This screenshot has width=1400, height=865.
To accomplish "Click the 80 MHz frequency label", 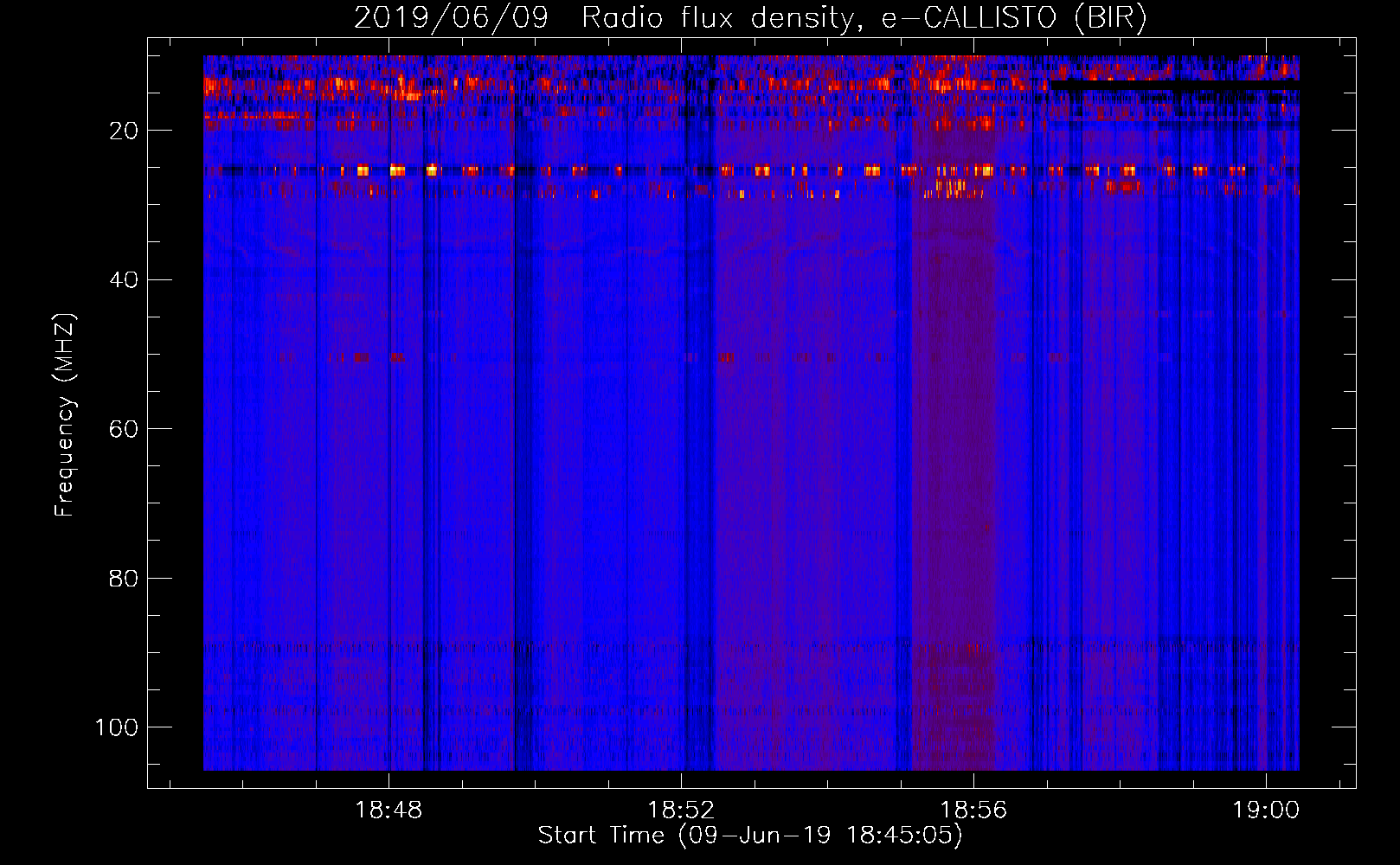I will (124, 578).
